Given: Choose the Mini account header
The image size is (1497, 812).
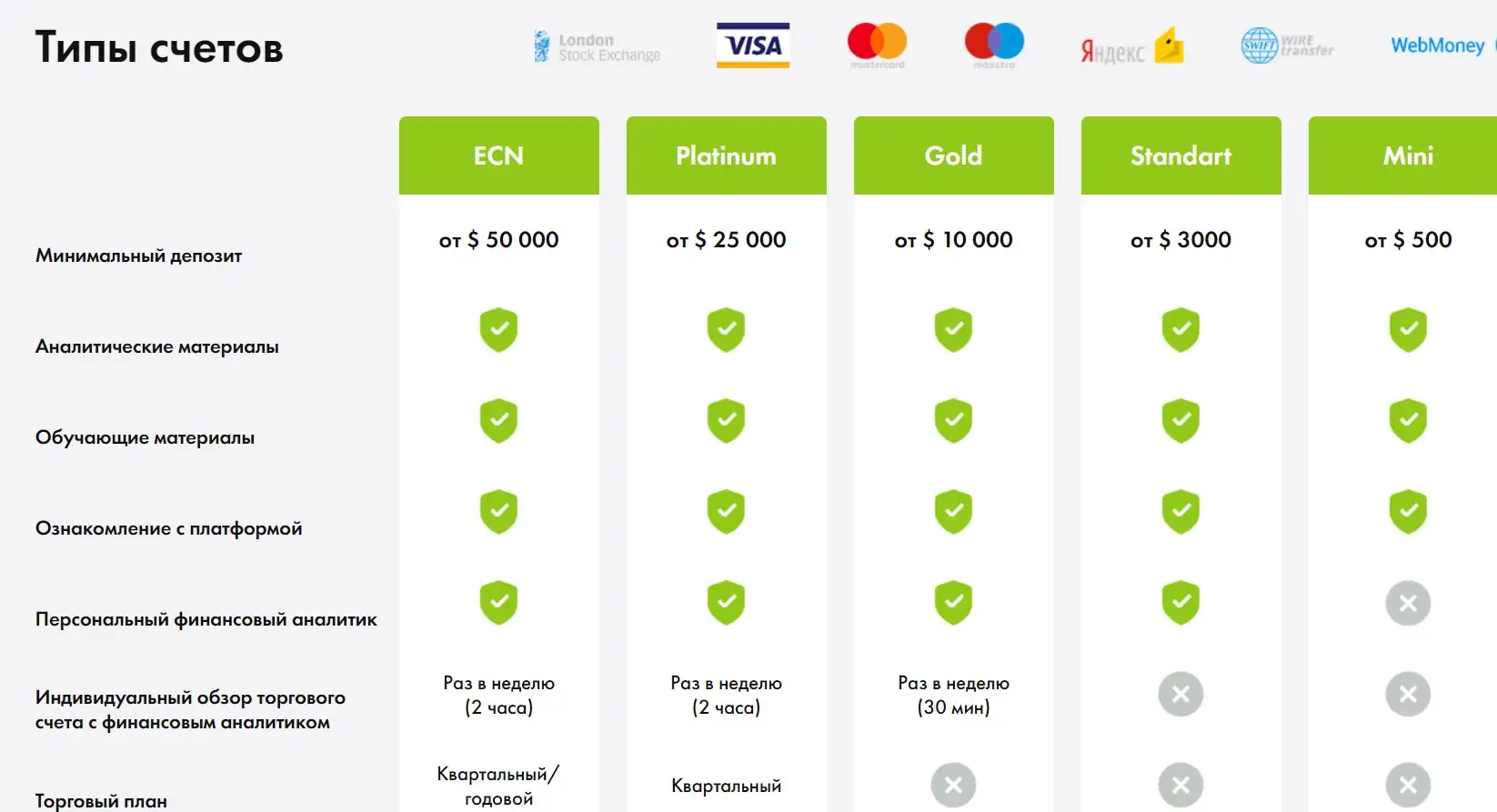Looking at the screenshot, I should click(1406, 155).
